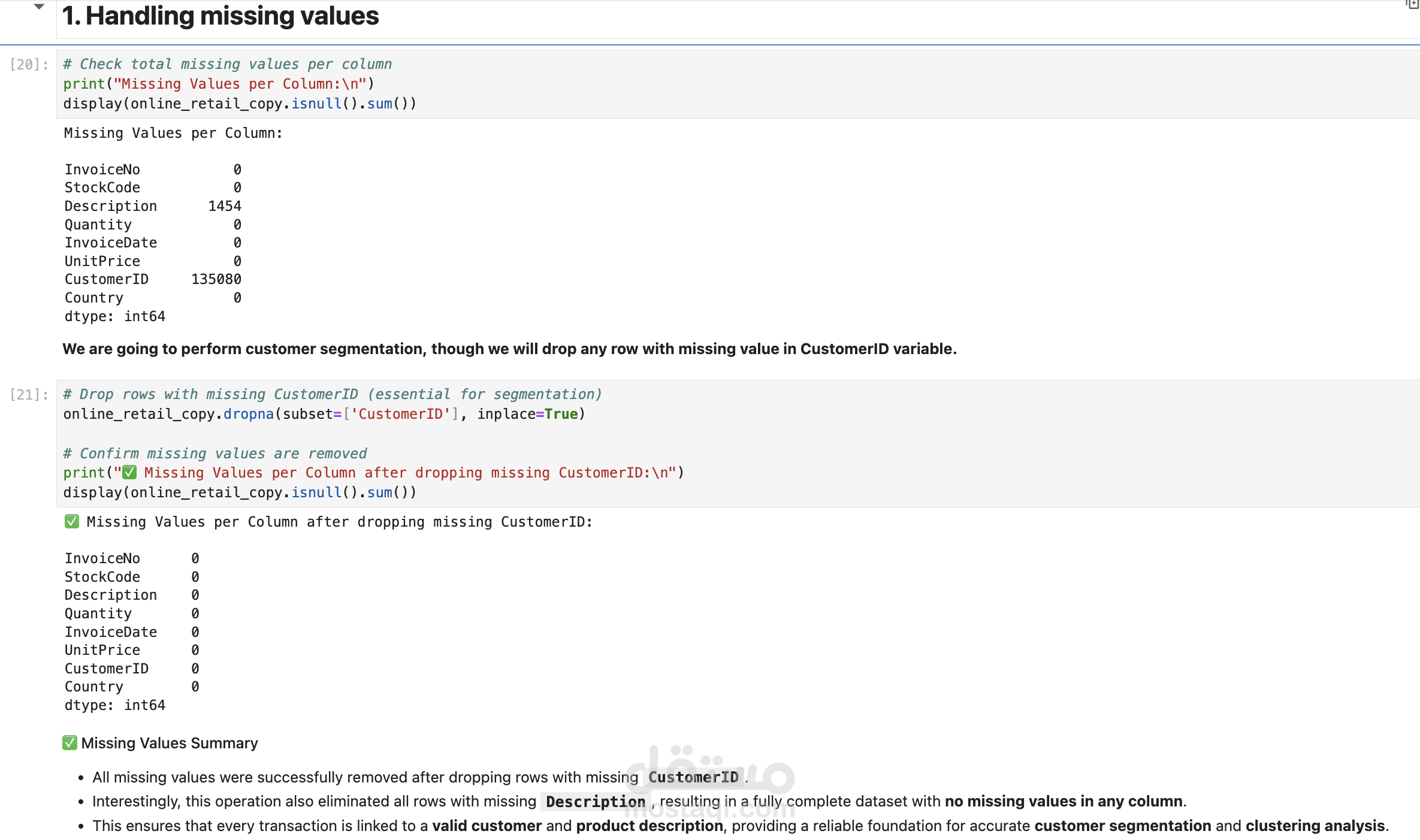
Task: Click the green checkmark in cell 21 output
Action: click(72, 522)
